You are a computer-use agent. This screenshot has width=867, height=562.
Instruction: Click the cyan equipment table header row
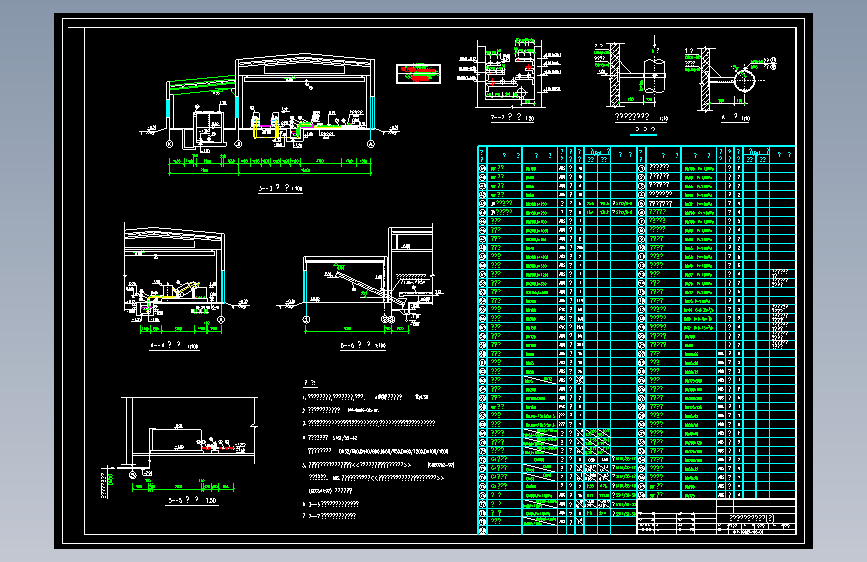[x=636, y=155]
